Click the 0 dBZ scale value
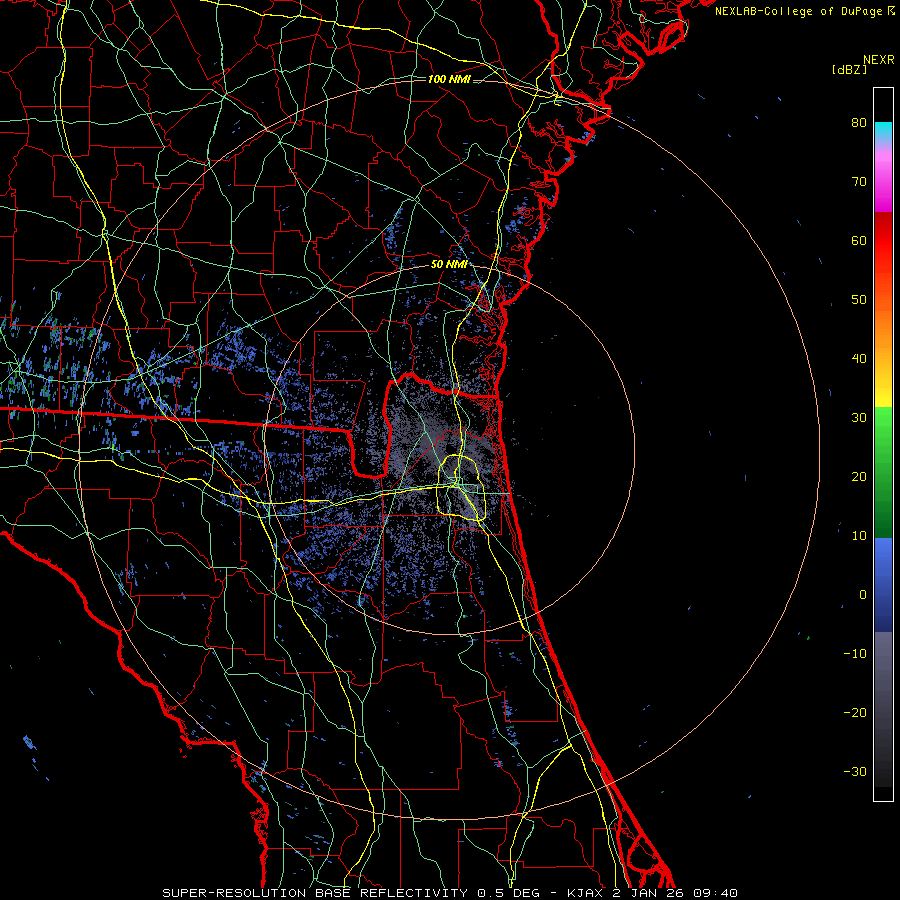This screenshot has height=900, width=900. pyautogui.click(x=863, y=595)
